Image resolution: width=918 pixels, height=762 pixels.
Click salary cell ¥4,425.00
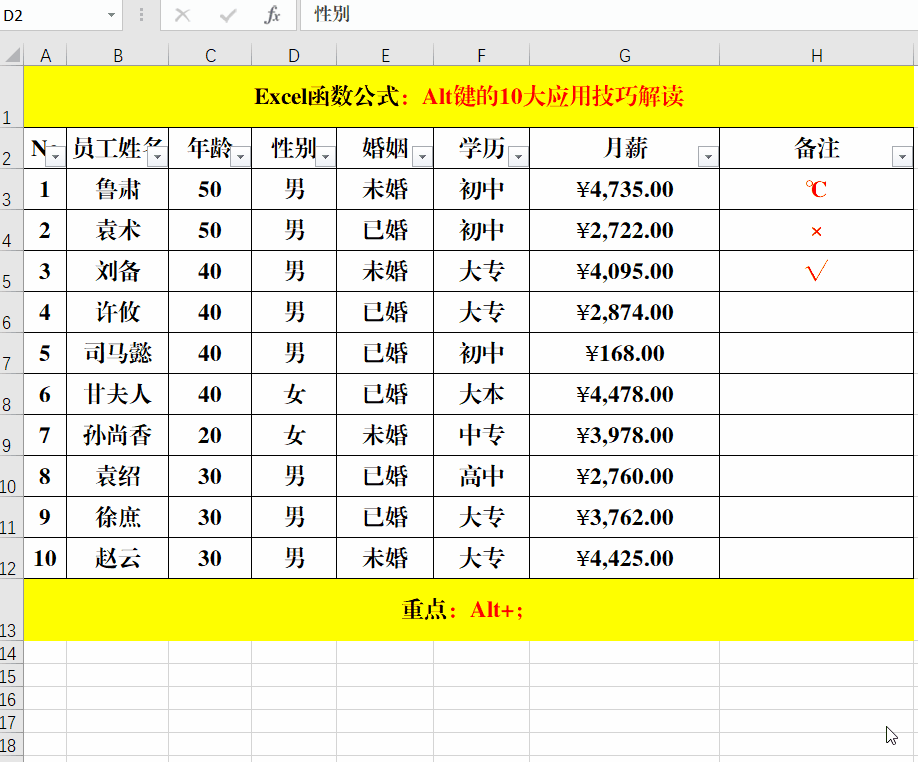coord(625,558)
